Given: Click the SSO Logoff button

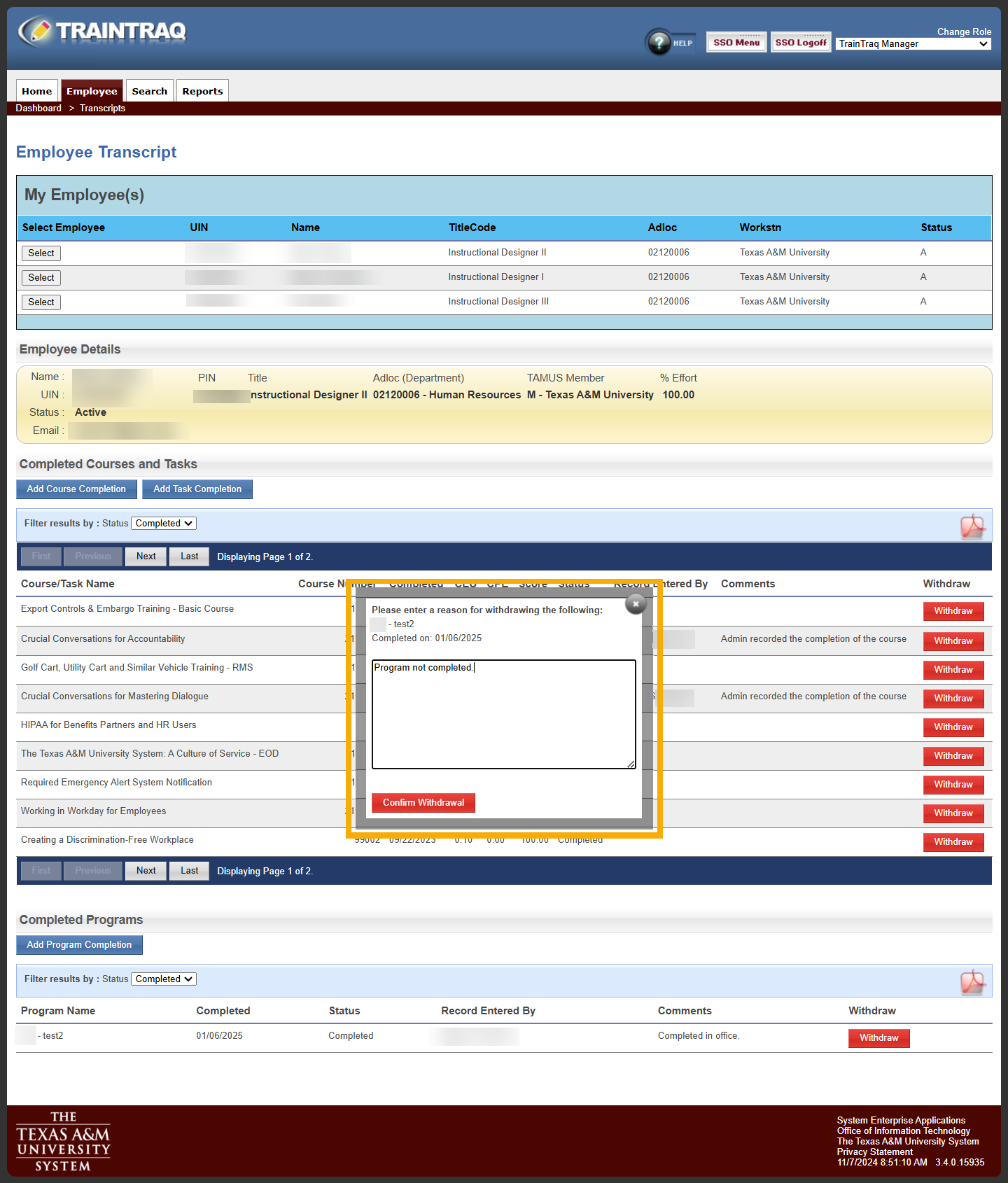Looking at the screenshot, I should 800,43.
